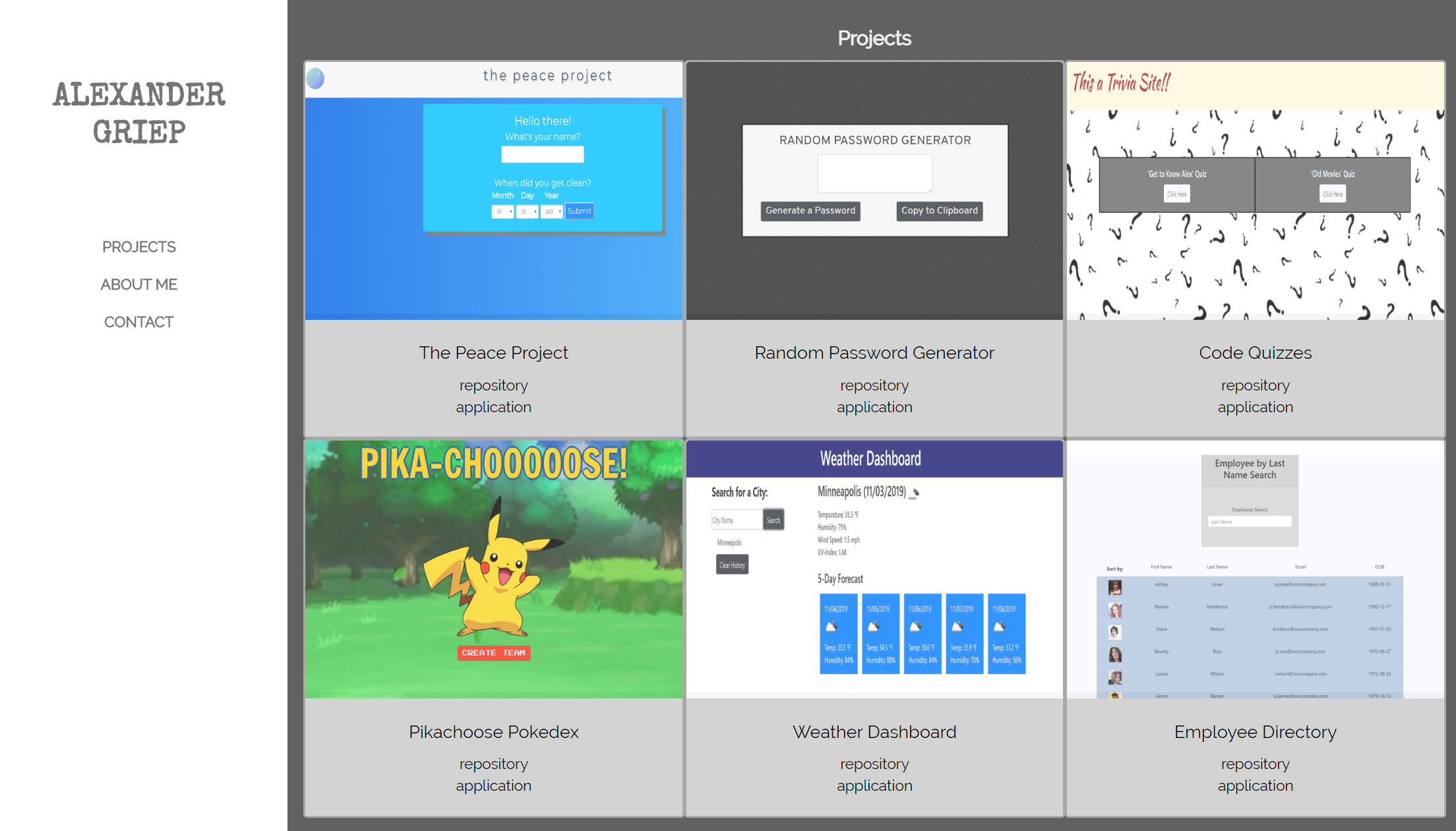1456x831 pixels.
Task: Click Here to start the 'Old Movies' Quiz
Action: coord(1333,194)
